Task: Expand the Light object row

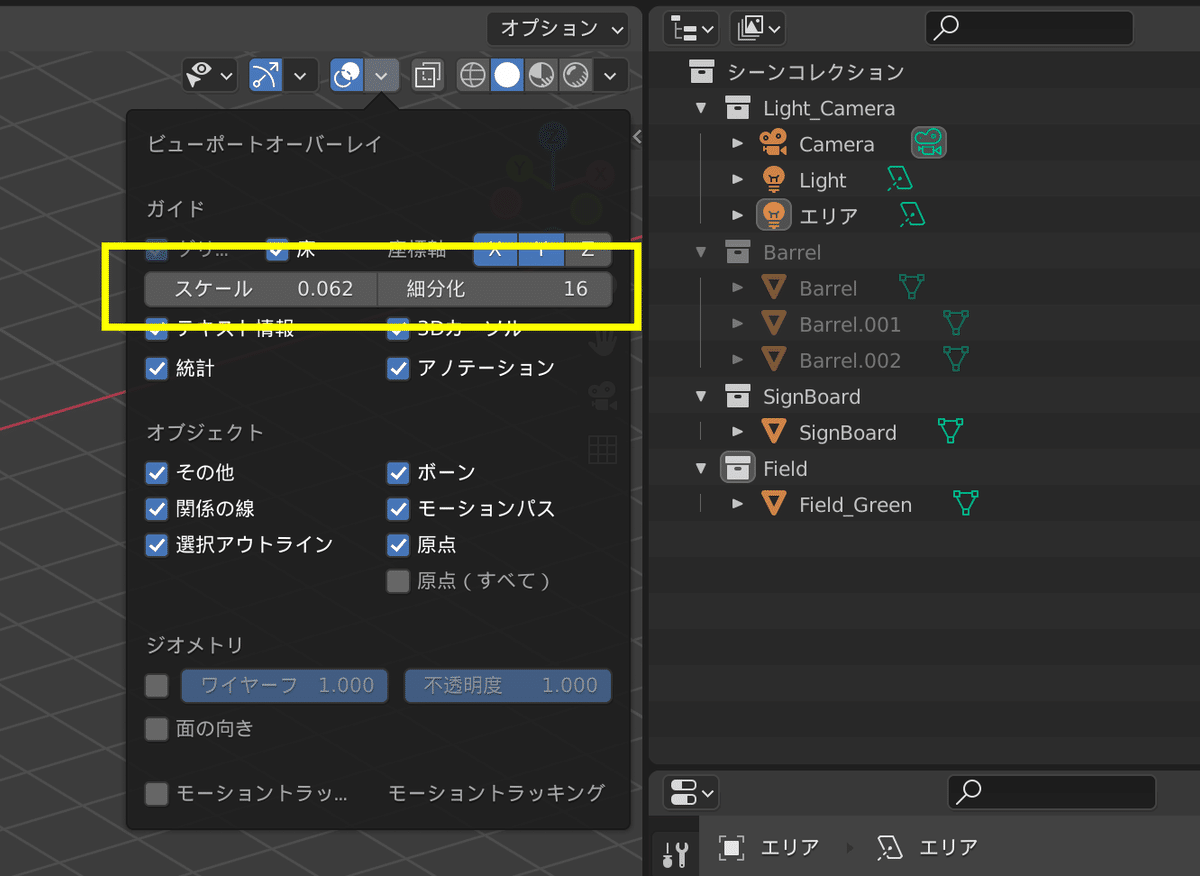Action: tap(738, 180)
